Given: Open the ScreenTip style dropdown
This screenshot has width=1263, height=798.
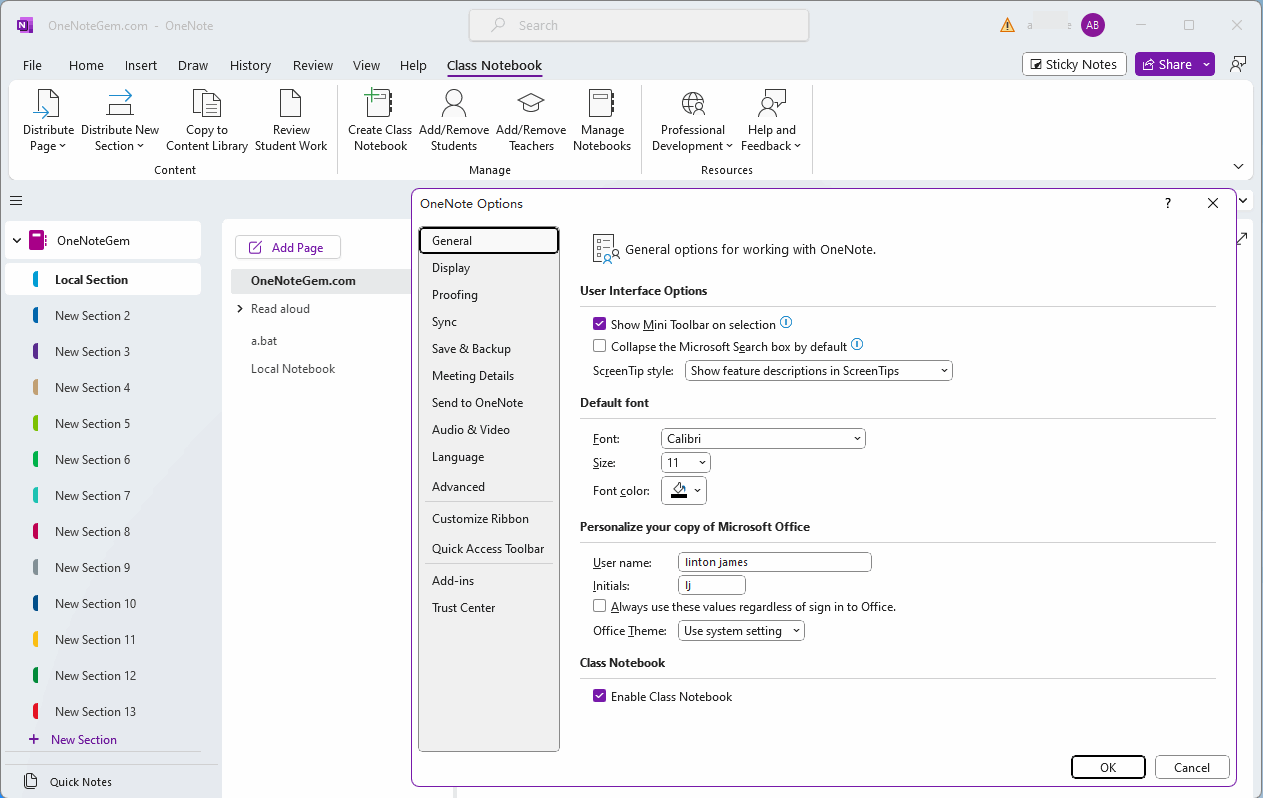Looking at the screenshot, I should [819, 371].
